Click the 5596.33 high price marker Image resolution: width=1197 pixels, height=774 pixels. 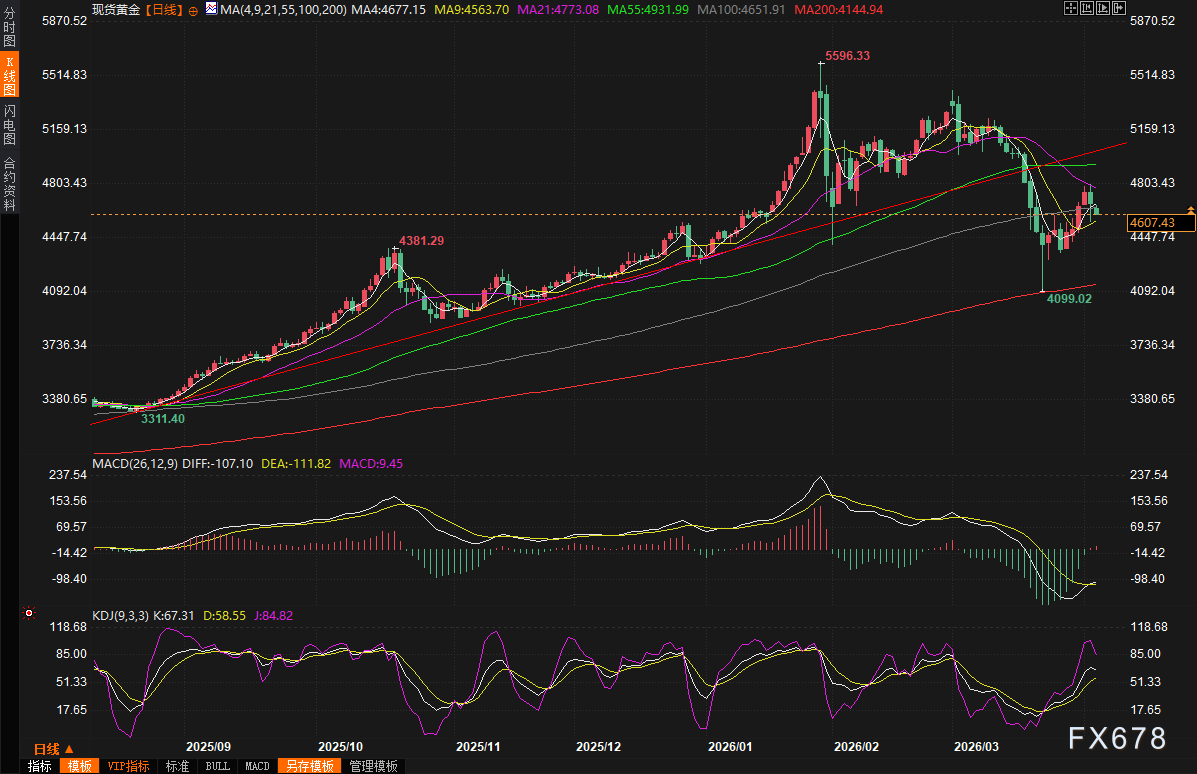[847, 56]
